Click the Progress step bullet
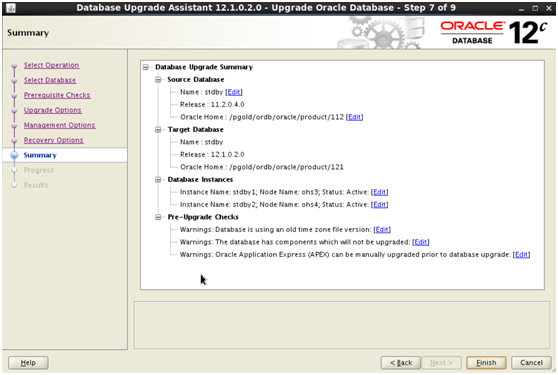 coord(14,170)
